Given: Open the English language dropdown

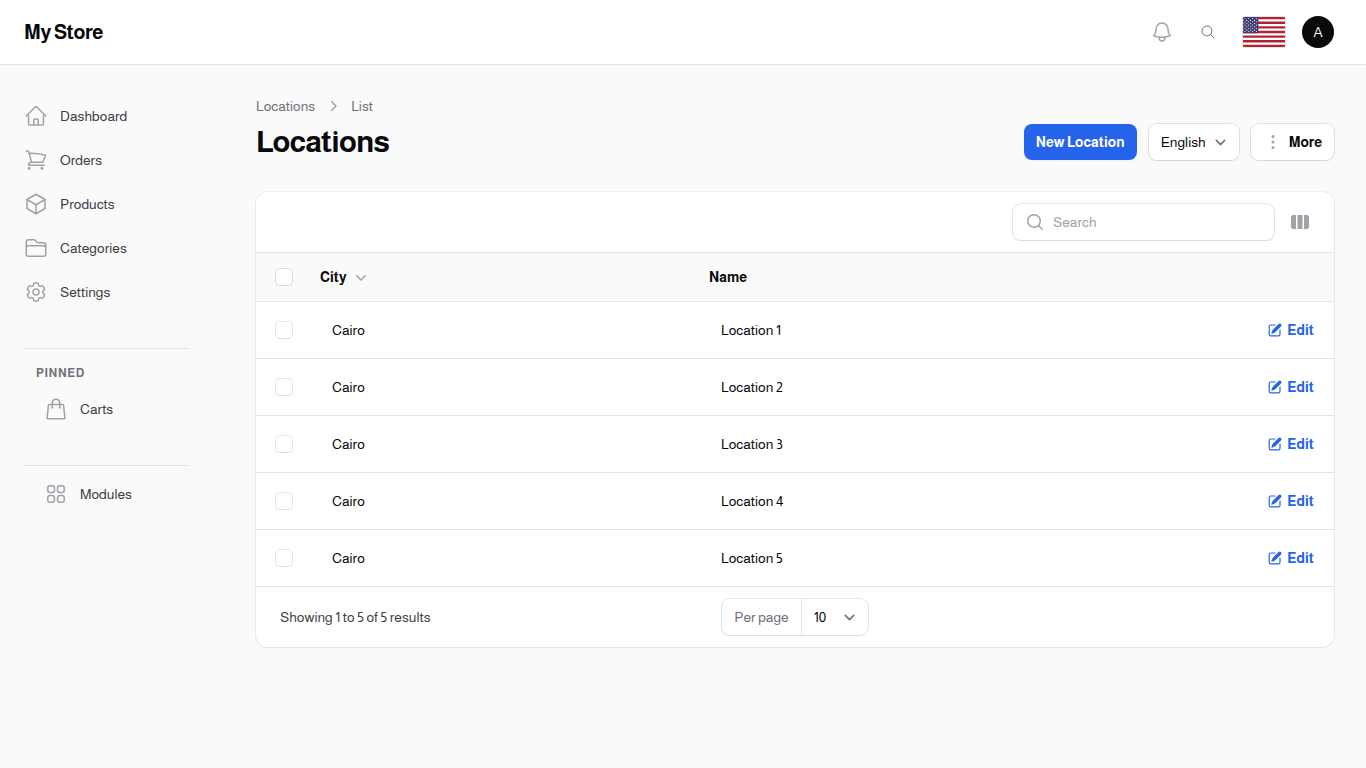Looking at the screenshot, I should tap(1193, 142).
